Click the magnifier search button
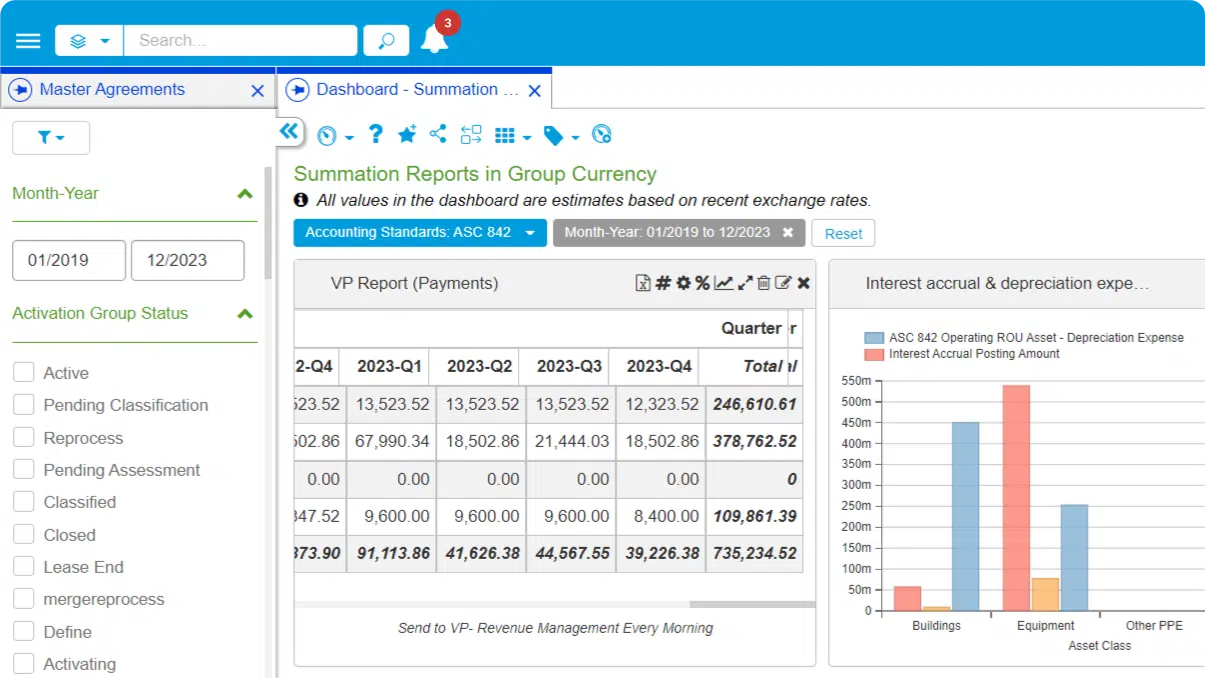 pos(386,41)
